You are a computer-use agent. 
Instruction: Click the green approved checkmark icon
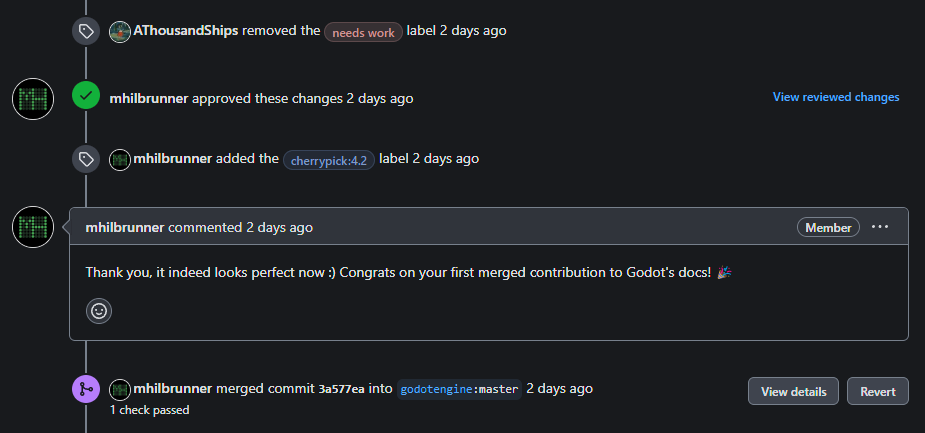(86, 95)
